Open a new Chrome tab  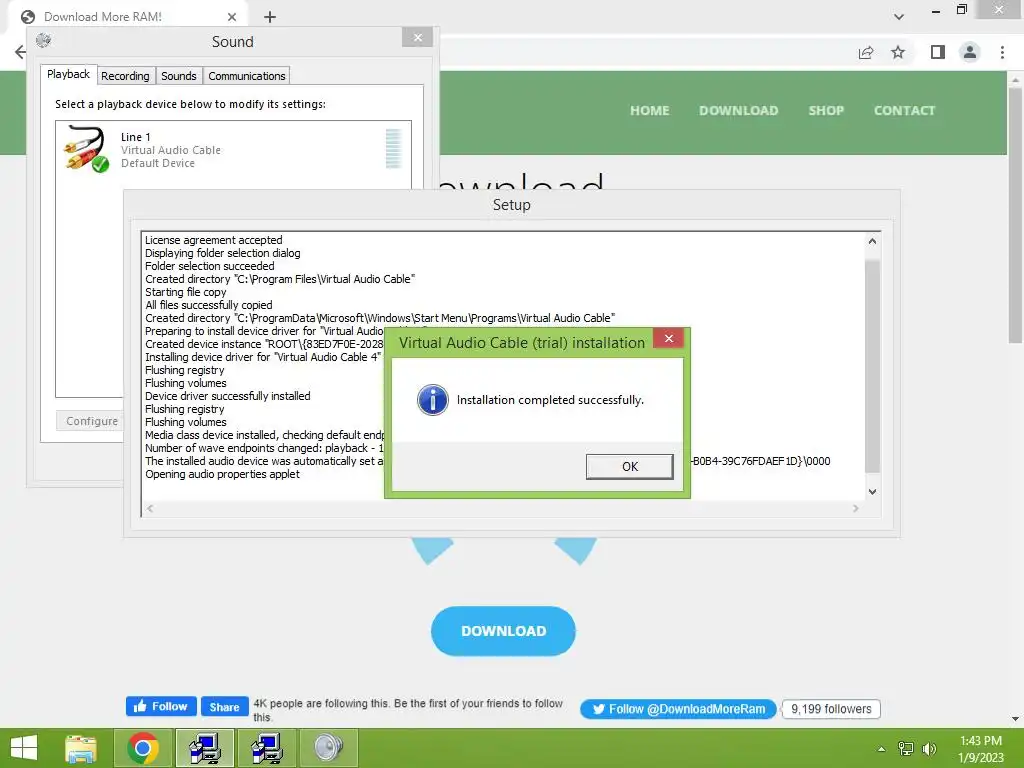(270, 17)
